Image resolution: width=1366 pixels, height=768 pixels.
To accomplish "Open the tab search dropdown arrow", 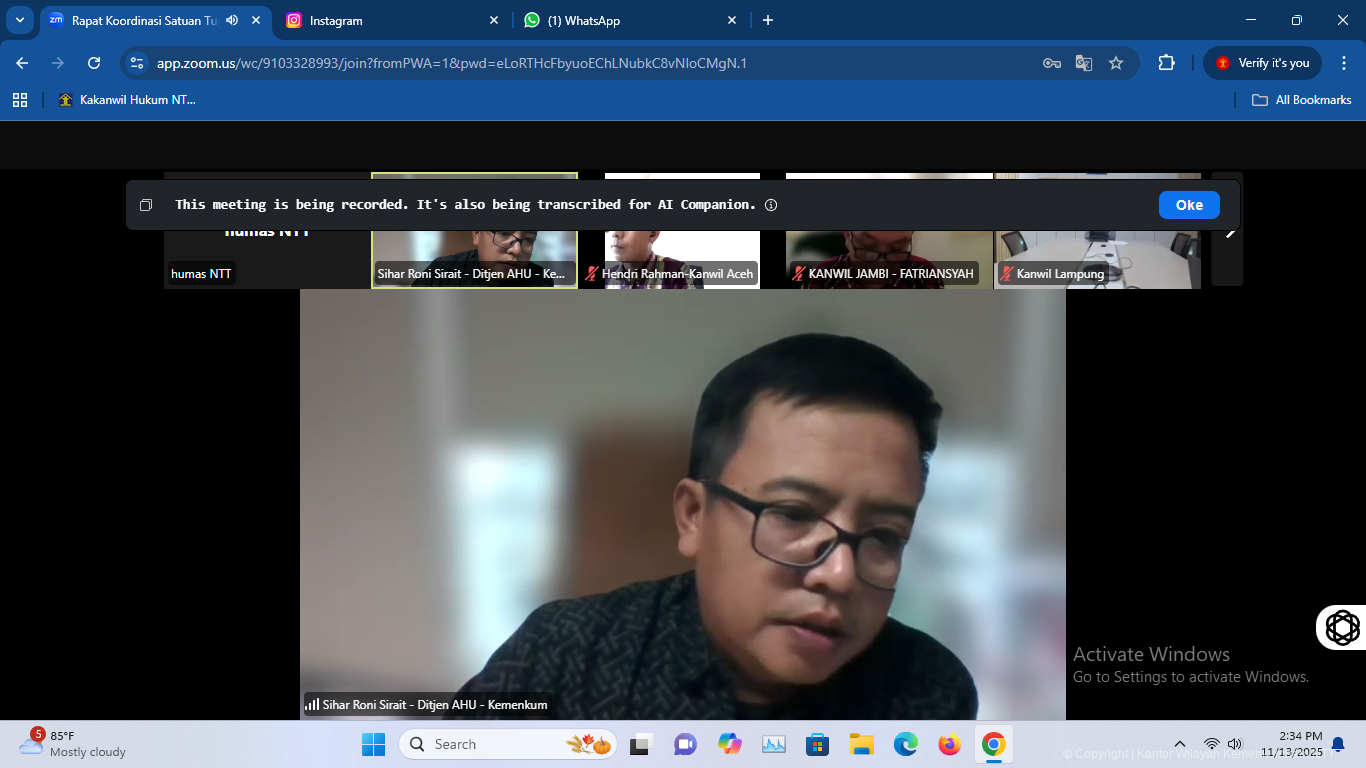I will point(20,20).
